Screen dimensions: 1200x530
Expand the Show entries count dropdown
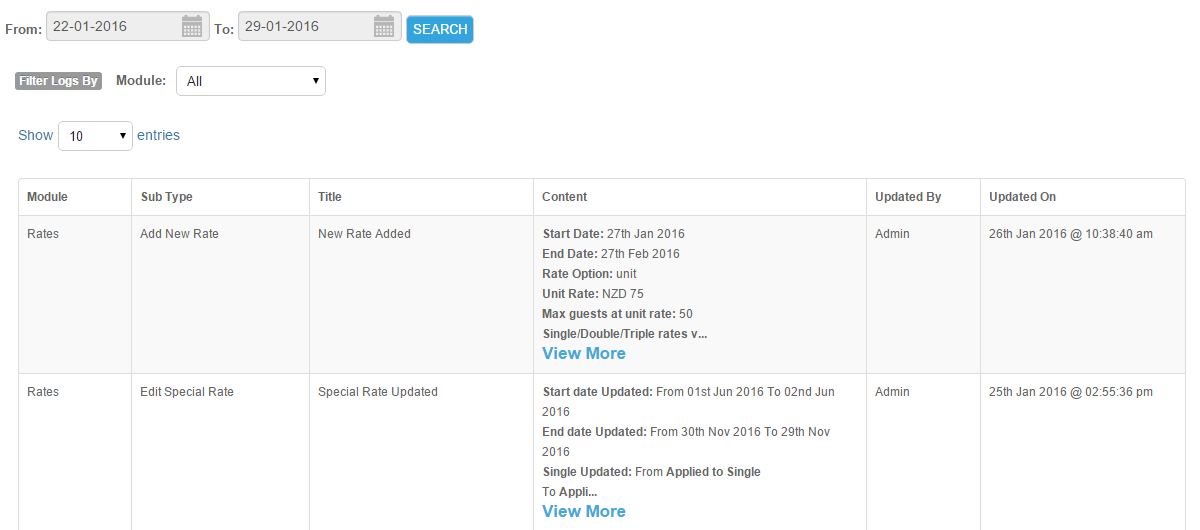pyautogui.click(x=95, y=136)
